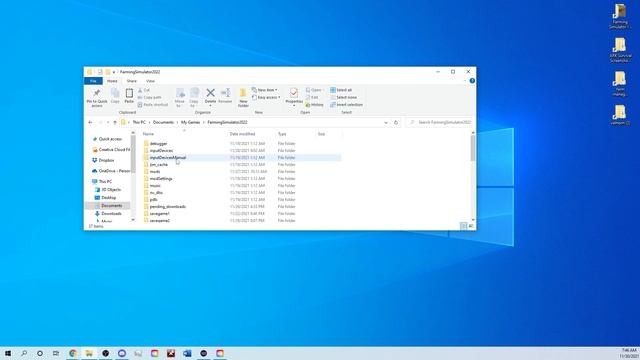The height and width of the screenshot is (360, 640).
Task: Click Select none in ribbon
Action: (x=344, y=98)
